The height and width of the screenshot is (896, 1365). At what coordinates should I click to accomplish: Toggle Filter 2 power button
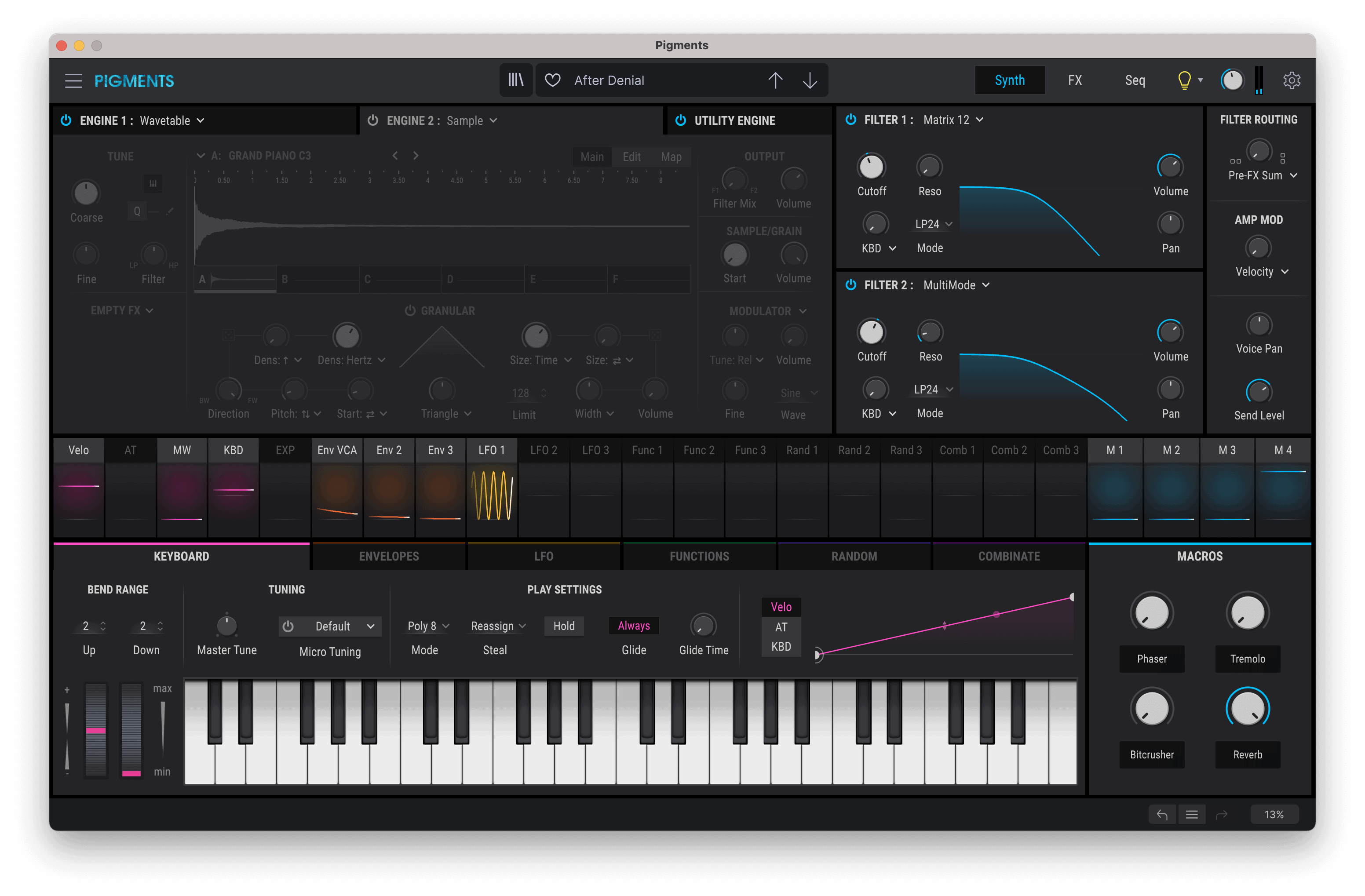pyautogui.click(x=850, y=285)
